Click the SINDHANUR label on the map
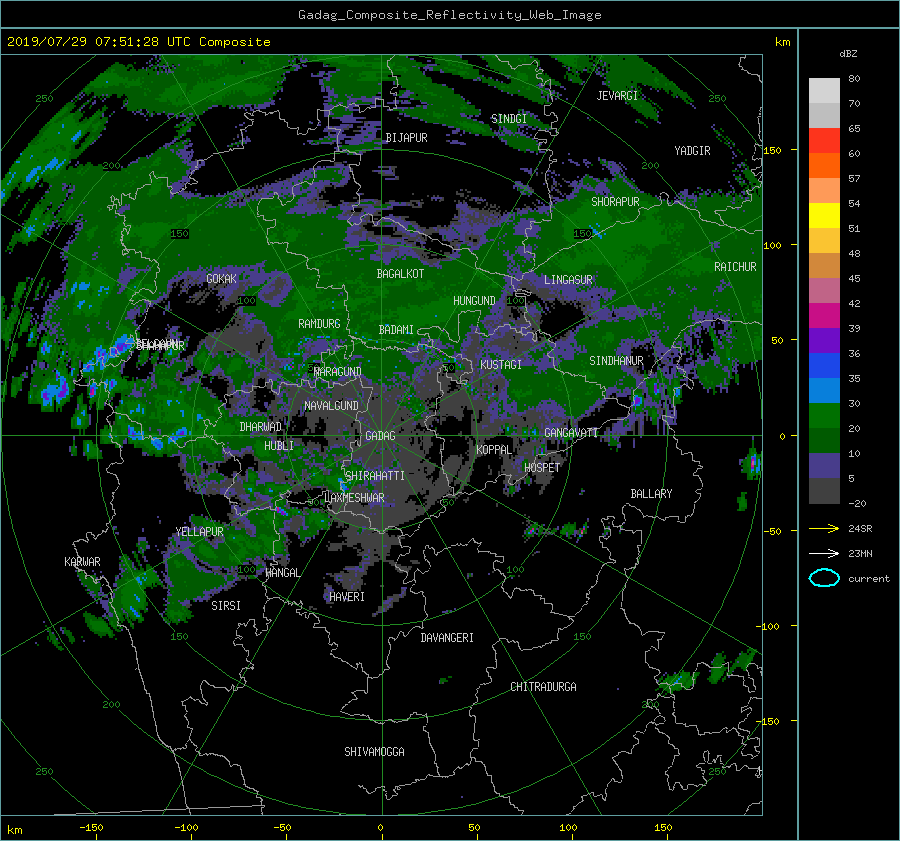 (x=616, y=361)
